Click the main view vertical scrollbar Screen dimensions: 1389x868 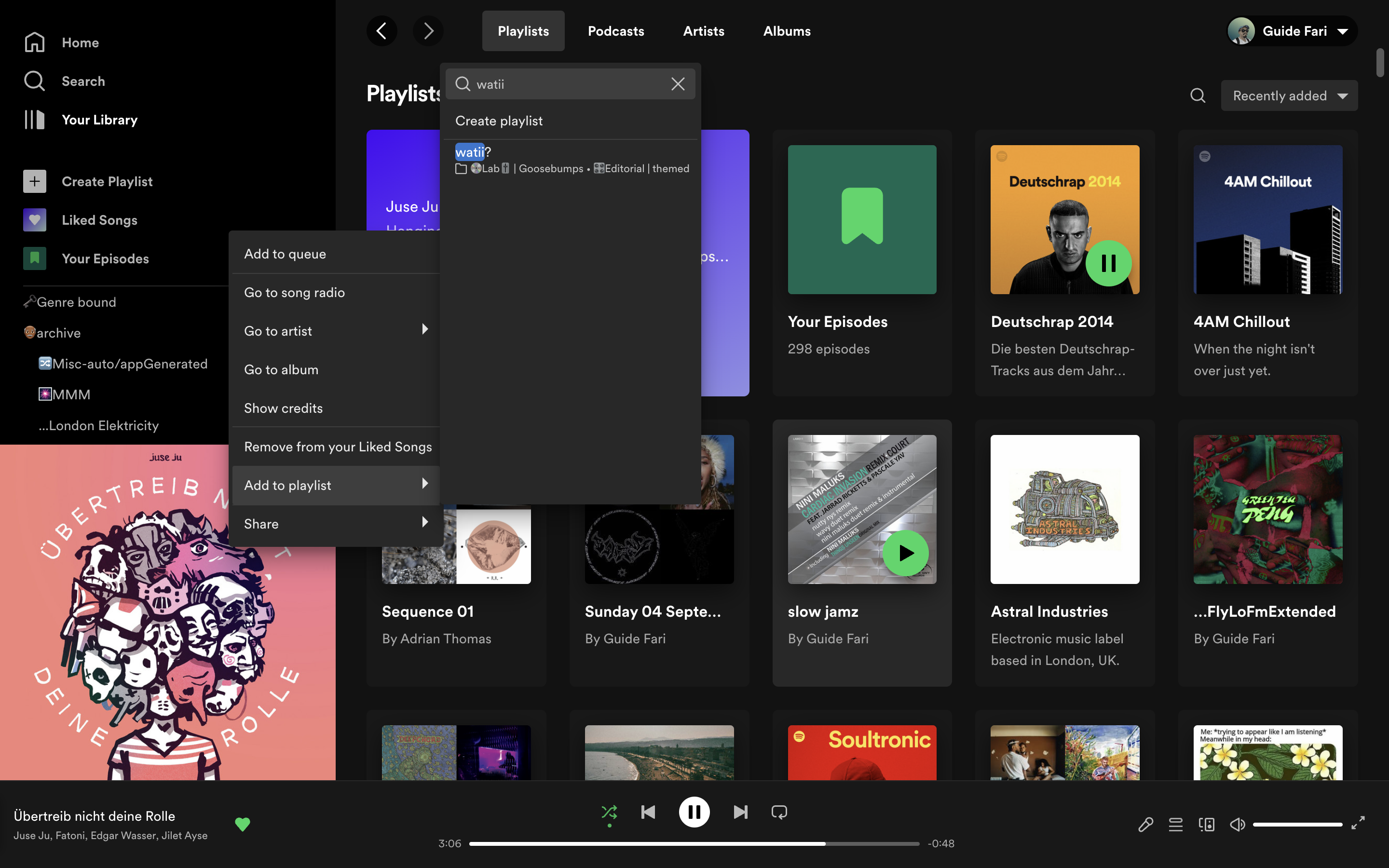[1379, 63]
